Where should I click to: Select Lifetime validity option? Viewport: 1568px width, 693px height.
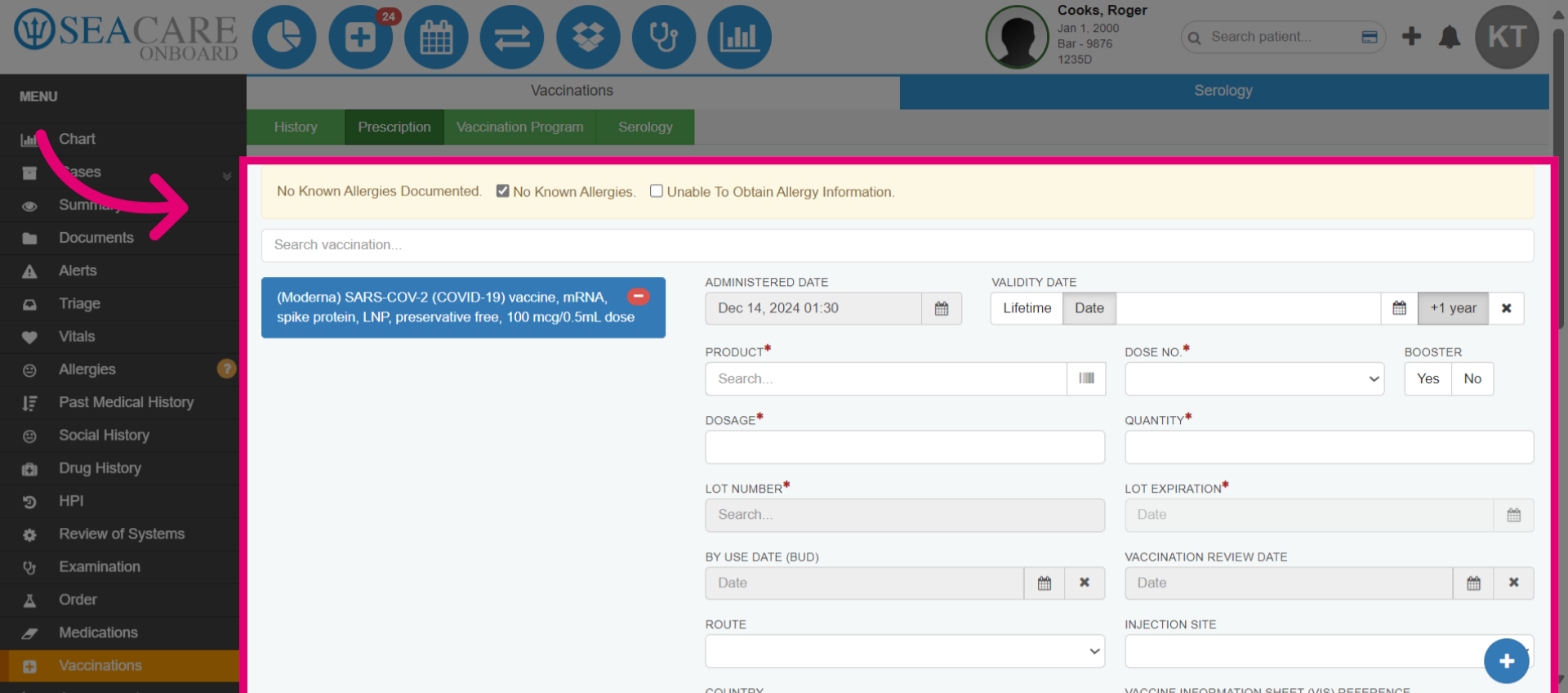tap(1027, 308)
